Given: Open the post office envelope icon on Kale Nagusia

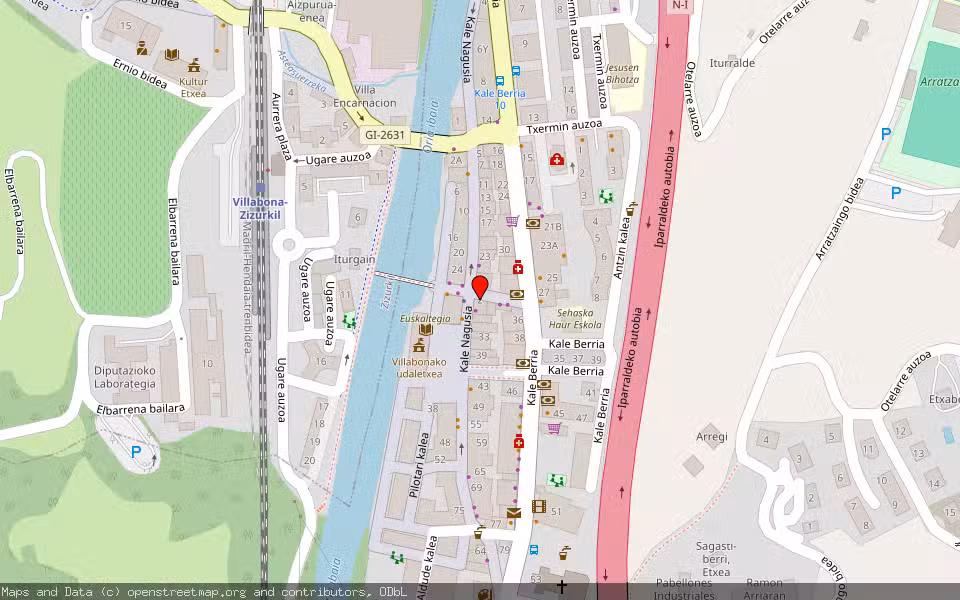Looking at the screenshot, I should [x=512, y=513].
